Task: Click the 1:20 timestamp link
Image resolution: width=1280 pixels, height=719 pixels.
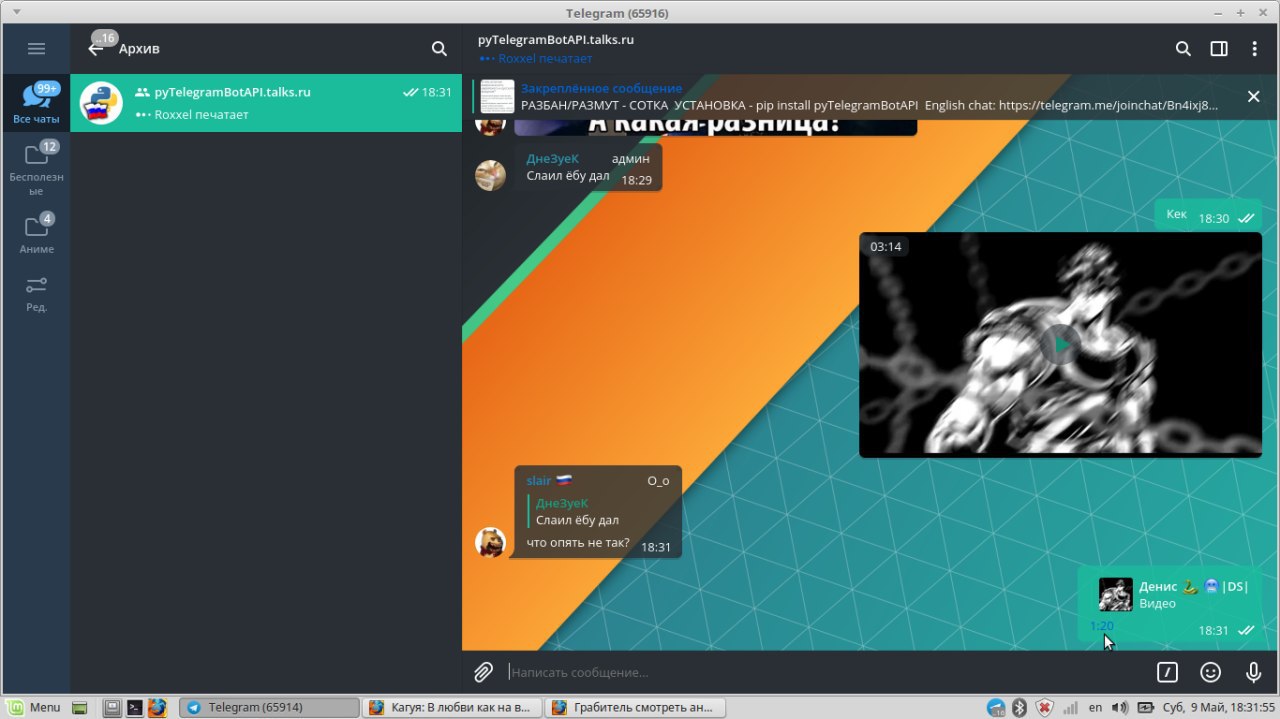Action: click(1101, 626)
